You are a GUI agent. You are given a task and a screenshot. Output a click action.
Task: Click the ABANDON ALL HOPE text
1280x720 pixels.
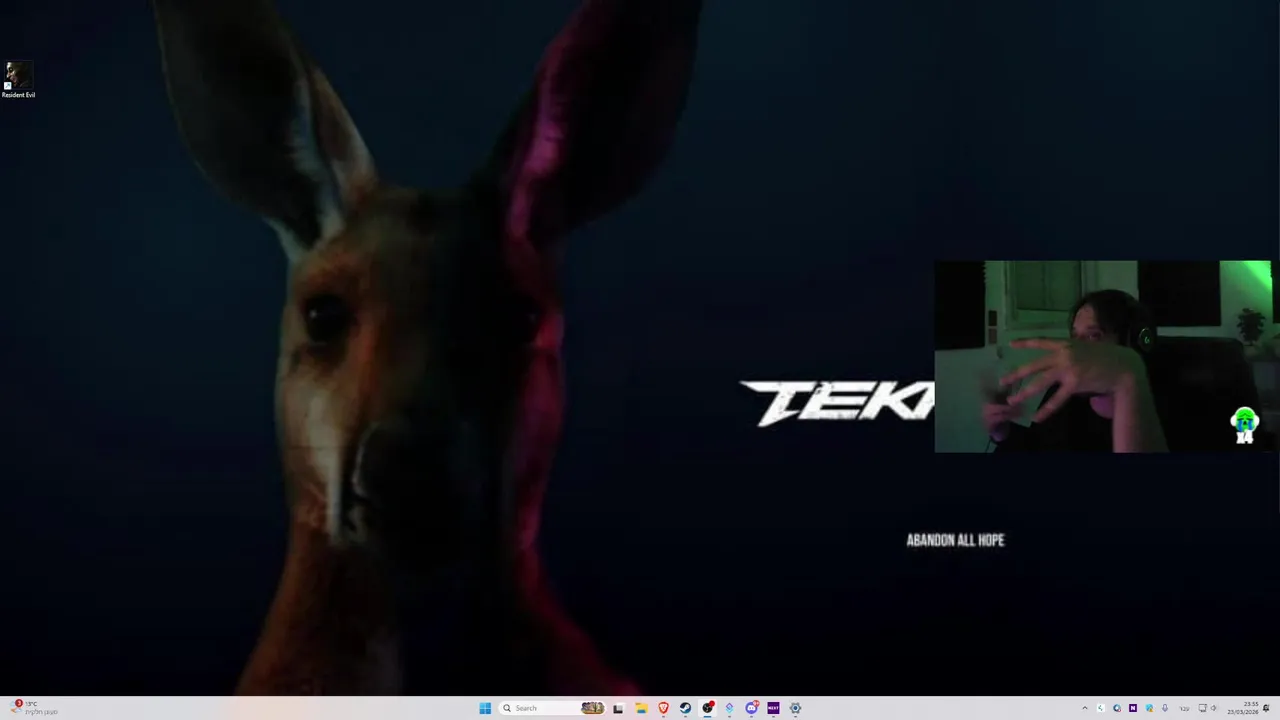(955, 540)
